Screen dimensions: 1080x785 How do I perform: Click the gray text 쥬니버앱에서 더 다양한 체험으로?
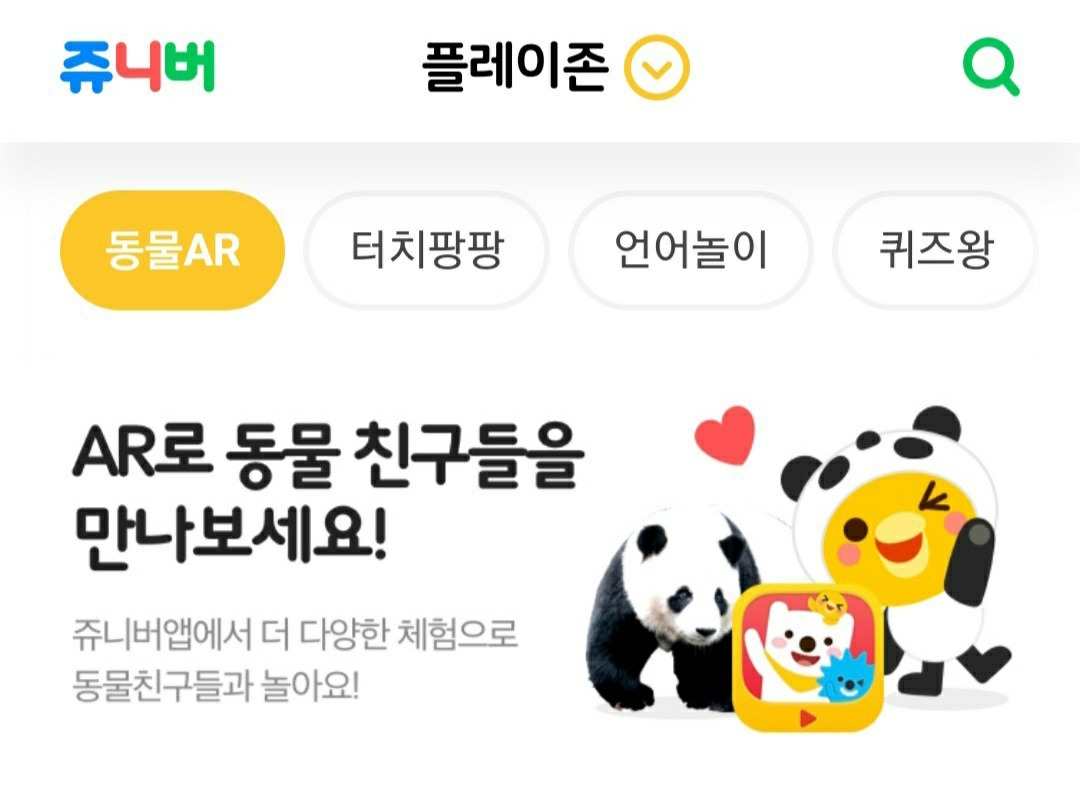[295, 634]
